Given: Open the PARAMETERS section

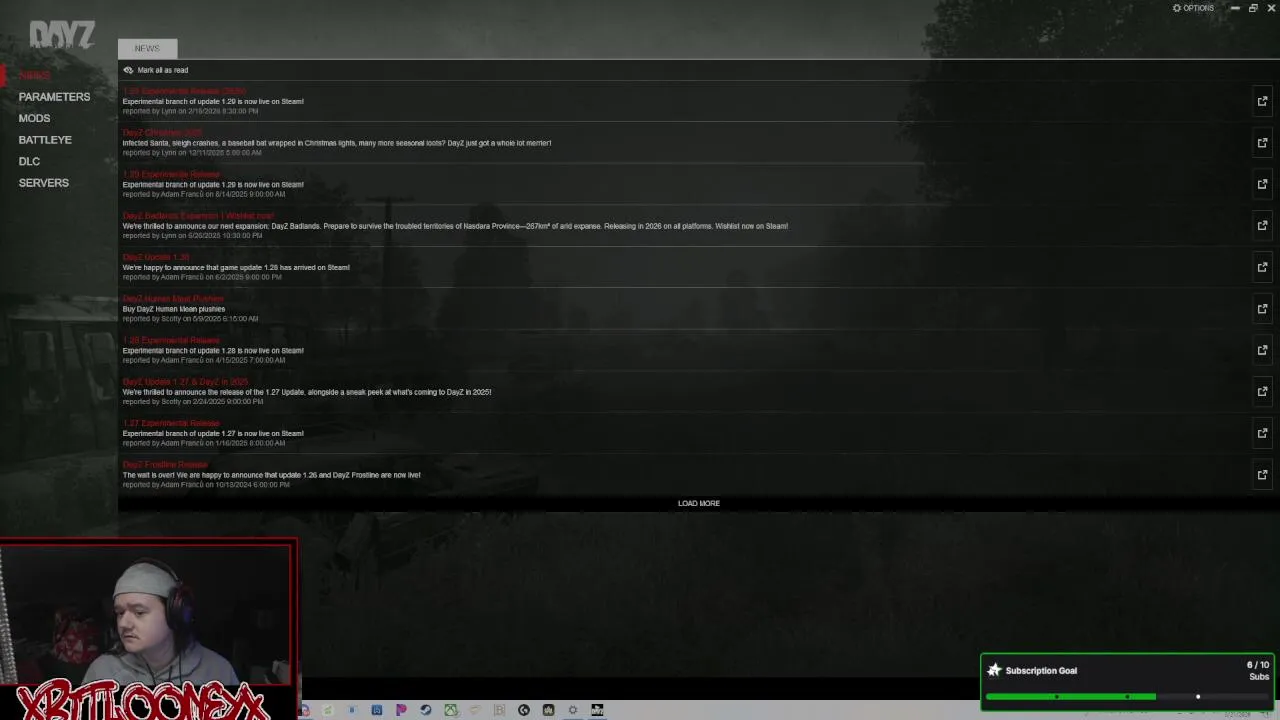Looking at the screenshot, I should 54,97.
